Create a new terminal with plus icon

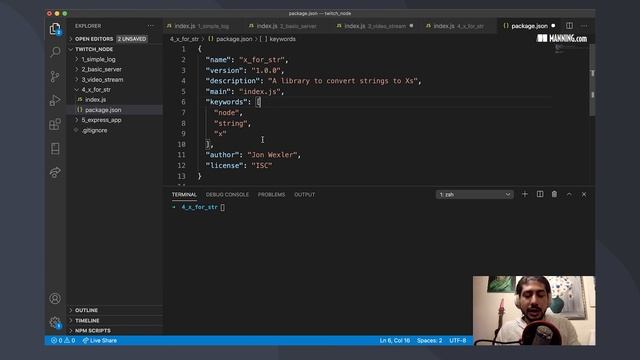point(525,194)
